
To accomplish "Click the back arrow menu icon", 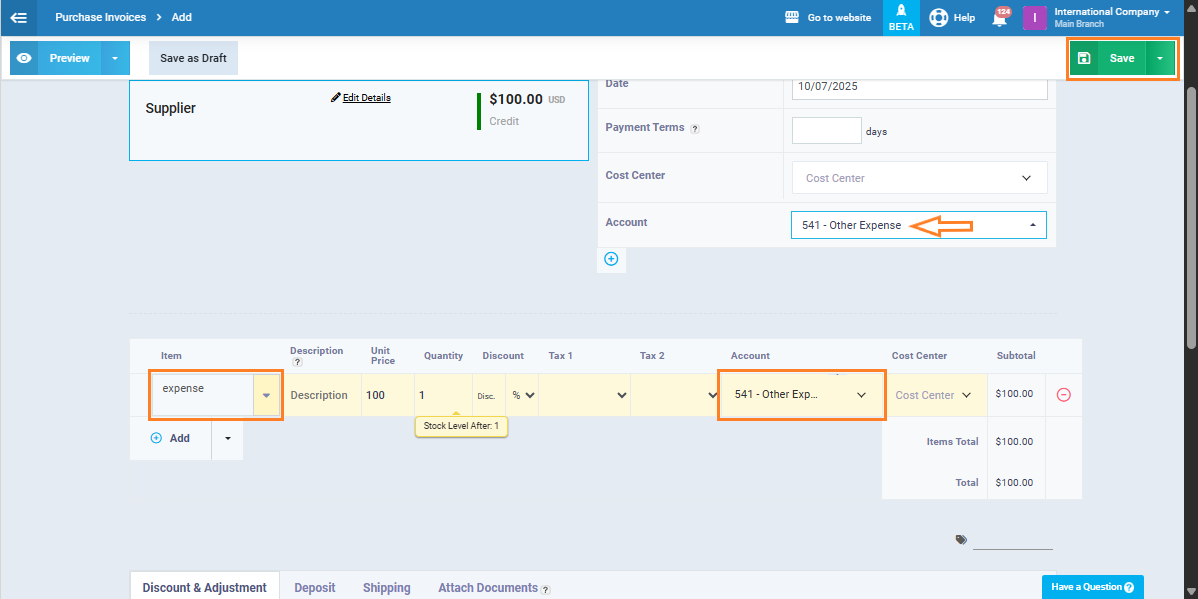I will point(18,17).
